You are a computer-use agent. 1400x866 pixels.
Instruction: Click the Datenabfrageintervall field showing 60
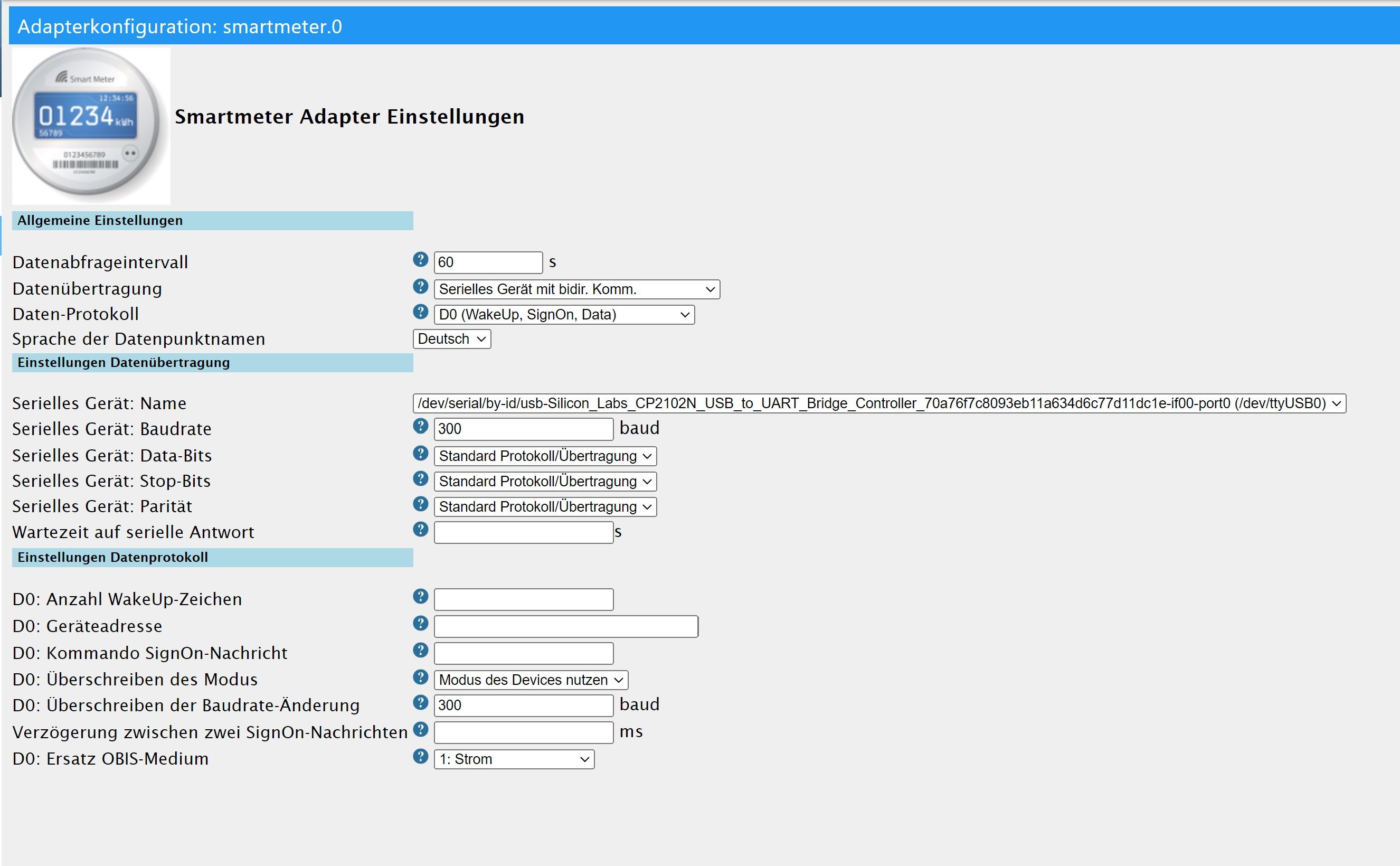(x=487, y=262)
